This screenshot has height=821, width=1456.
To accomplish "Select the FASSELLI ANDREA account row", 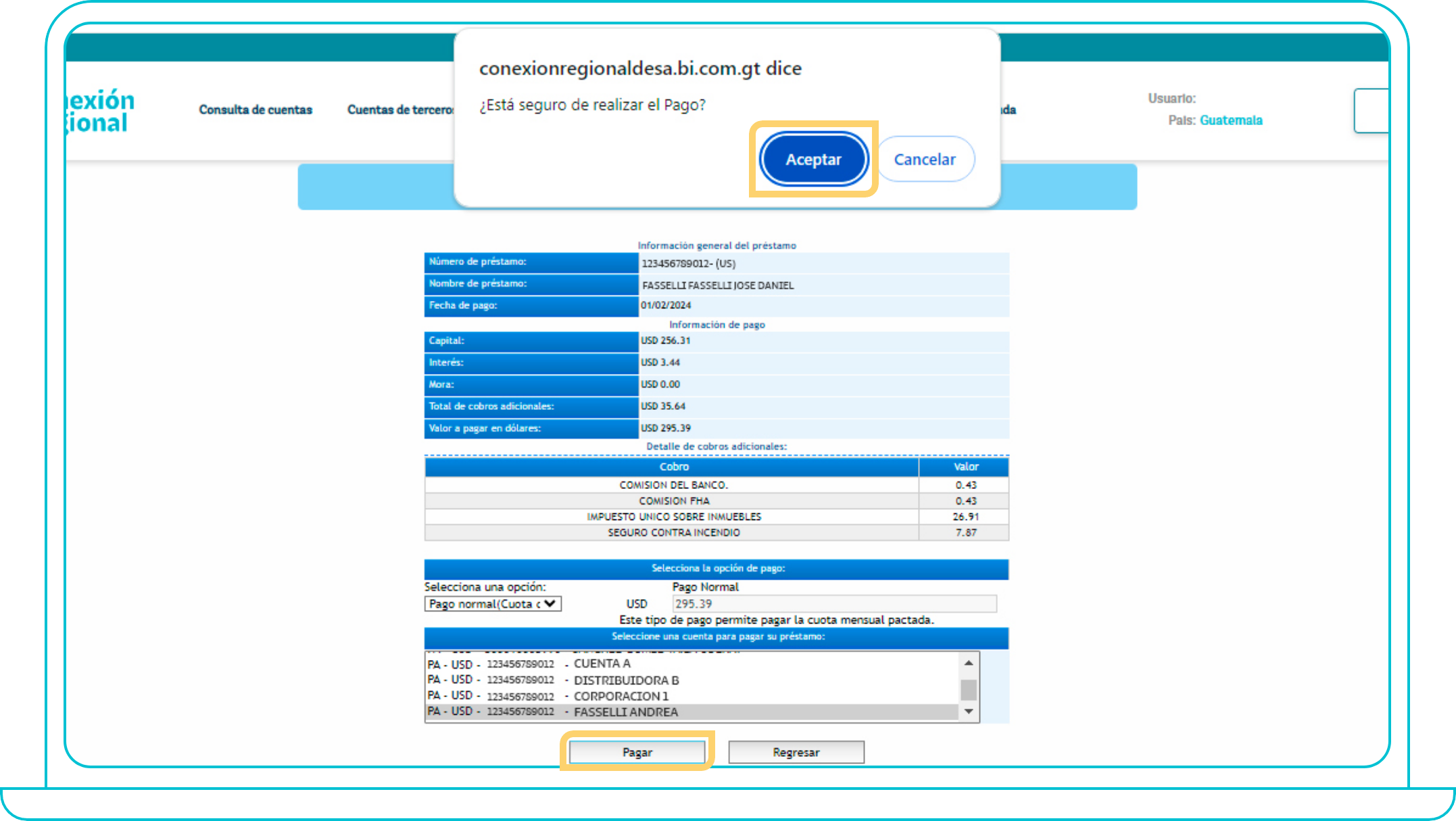I will (x=625, y=711).
